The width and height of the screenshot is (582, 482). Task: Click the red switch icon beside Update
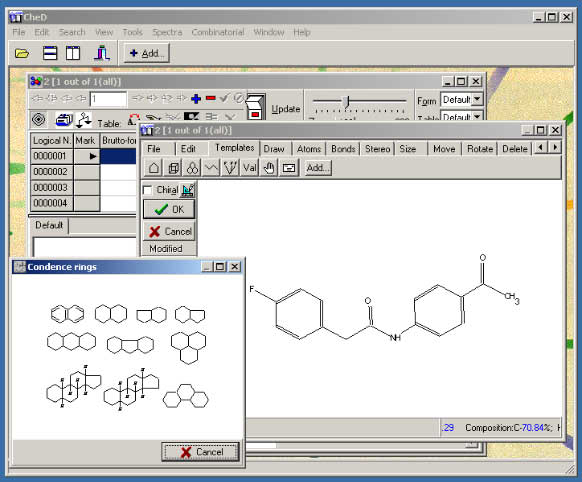click(256, 106)
